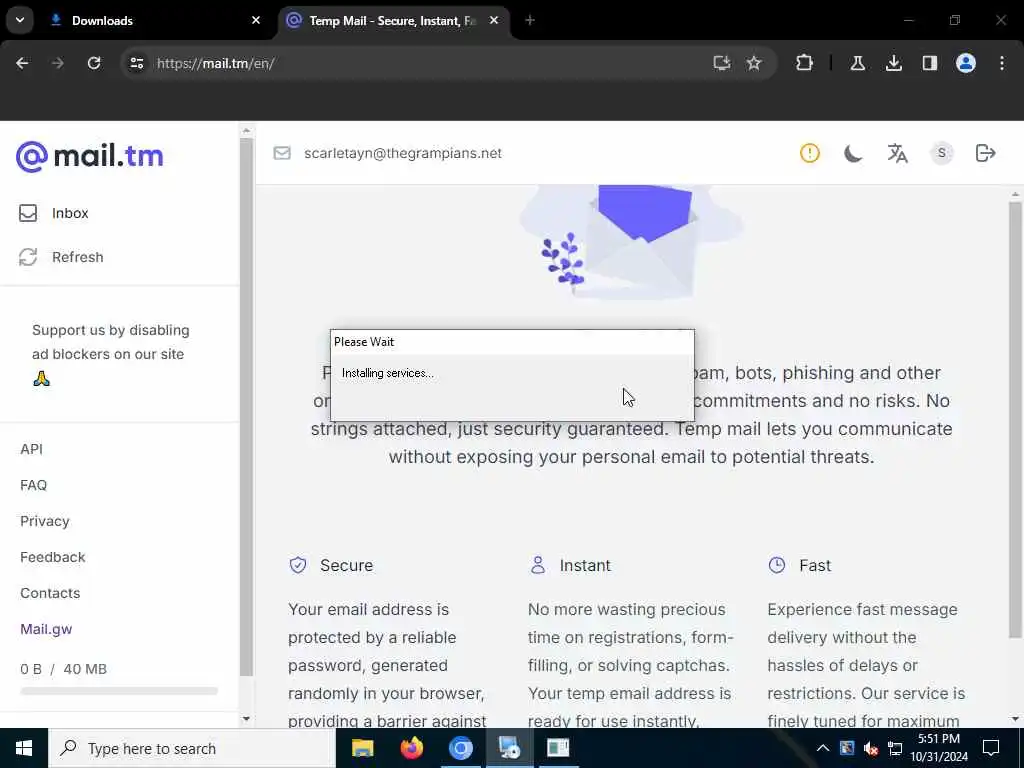This screenshot has height=768, width=1024.
Task: Open the browser profile avatar
Action: click(x=966, y=63)
